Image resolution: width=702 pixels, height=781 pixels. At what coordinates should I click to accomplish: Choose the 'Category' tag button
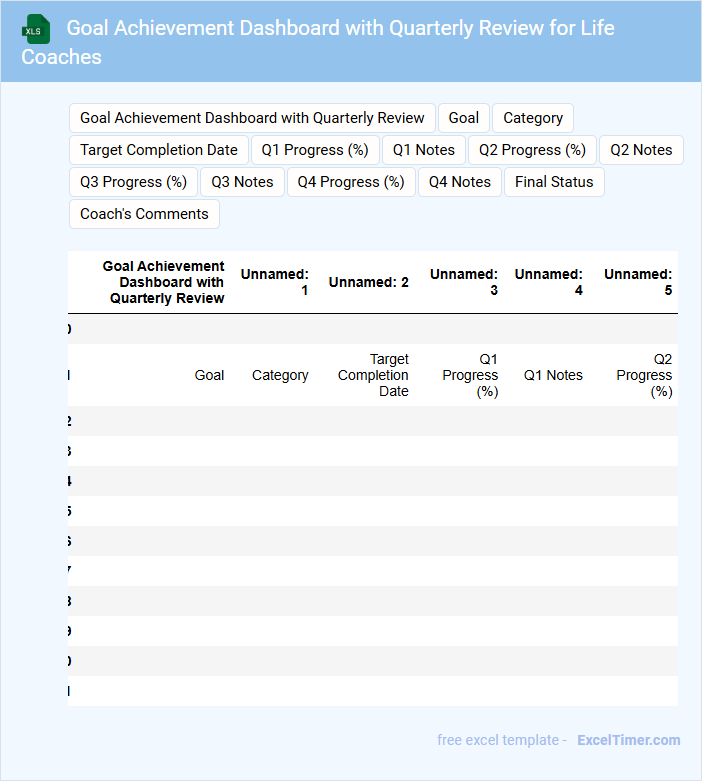533,118
